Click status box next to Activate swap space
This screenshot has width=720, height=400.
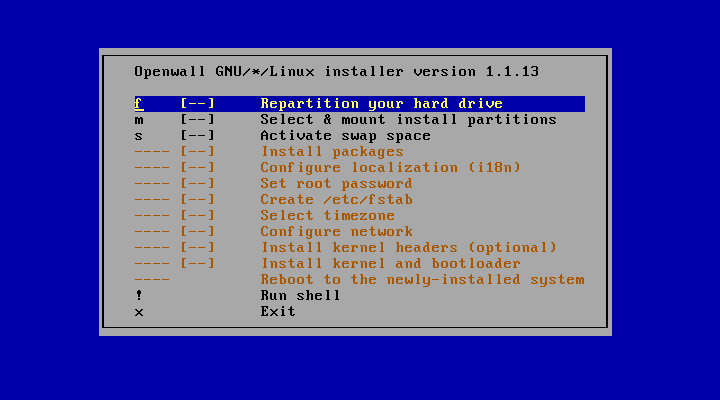click(198, 136)
